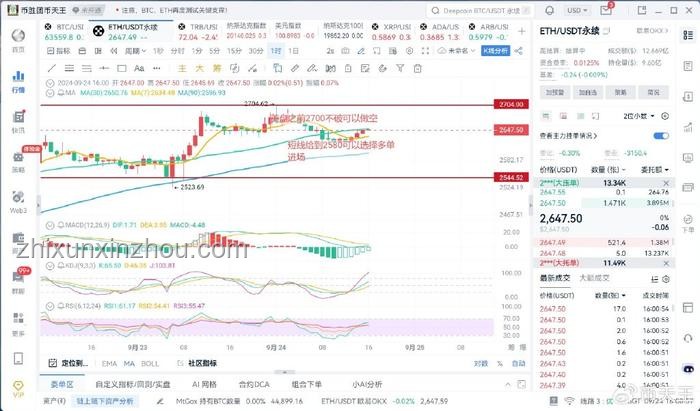The height and width of the screenshot is (411, 700).
Task: Select the rectangle drawing tool
Action: 121,68
